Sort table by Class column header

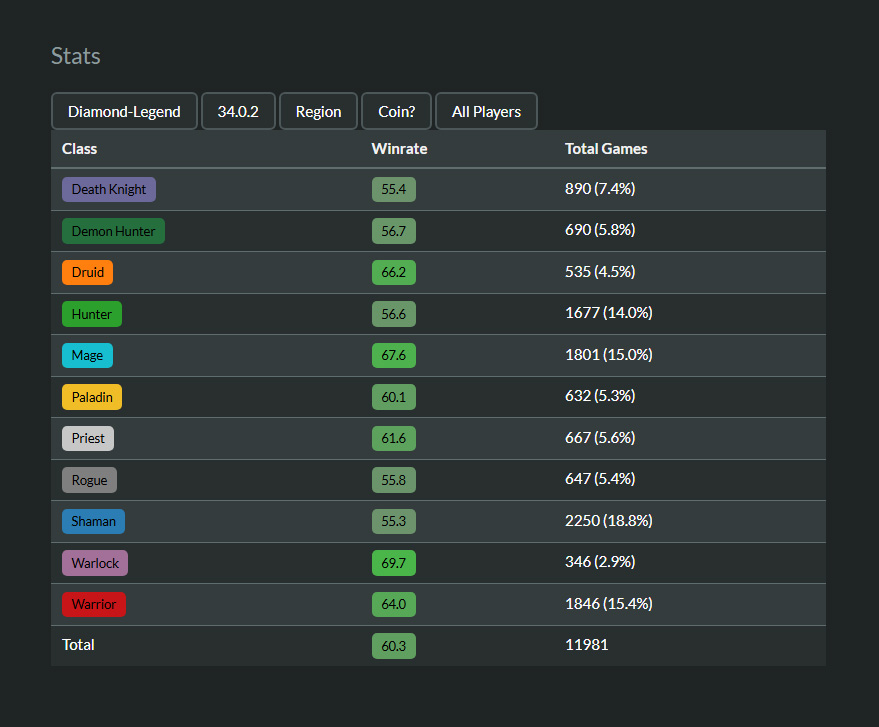(x=80, y=149)
